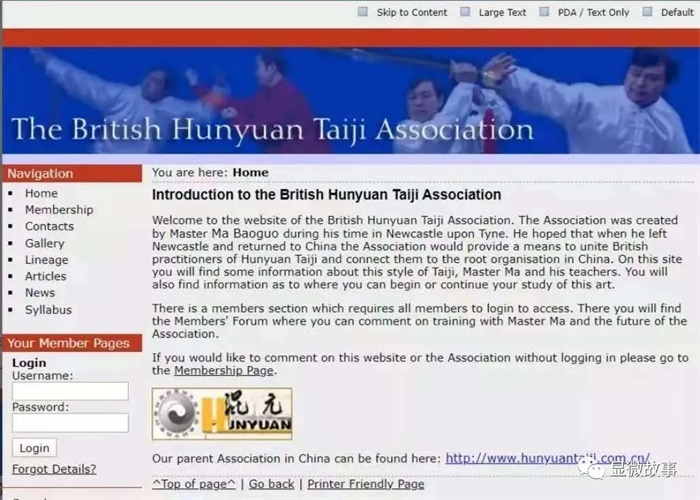View the Lineage page
Screen dimensions: 700x500
(46, 260)
